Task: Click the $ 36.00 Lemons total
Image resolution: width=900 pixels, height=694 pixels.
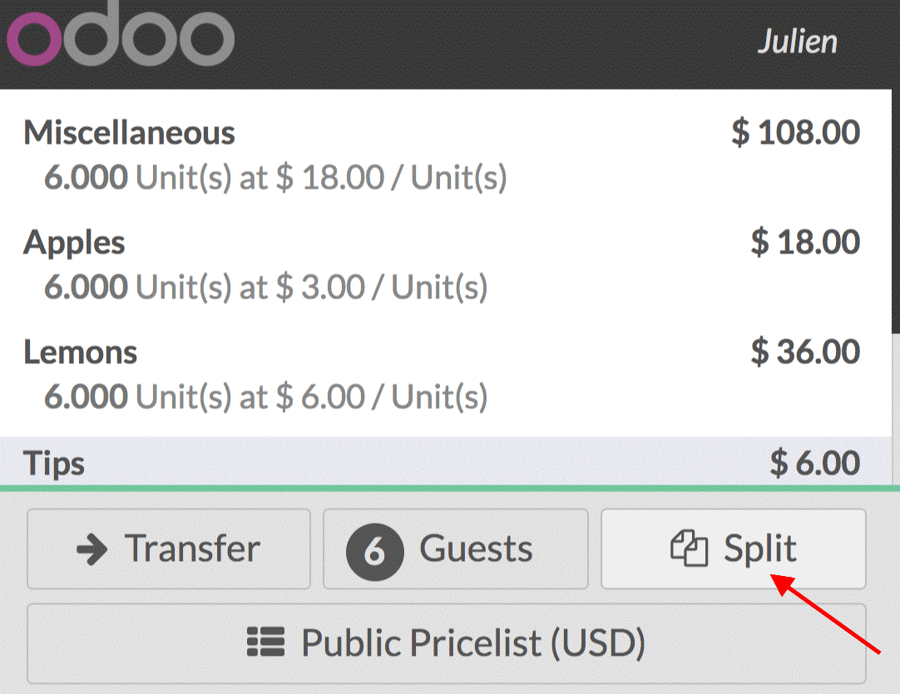Action: [x=807, y=352]
